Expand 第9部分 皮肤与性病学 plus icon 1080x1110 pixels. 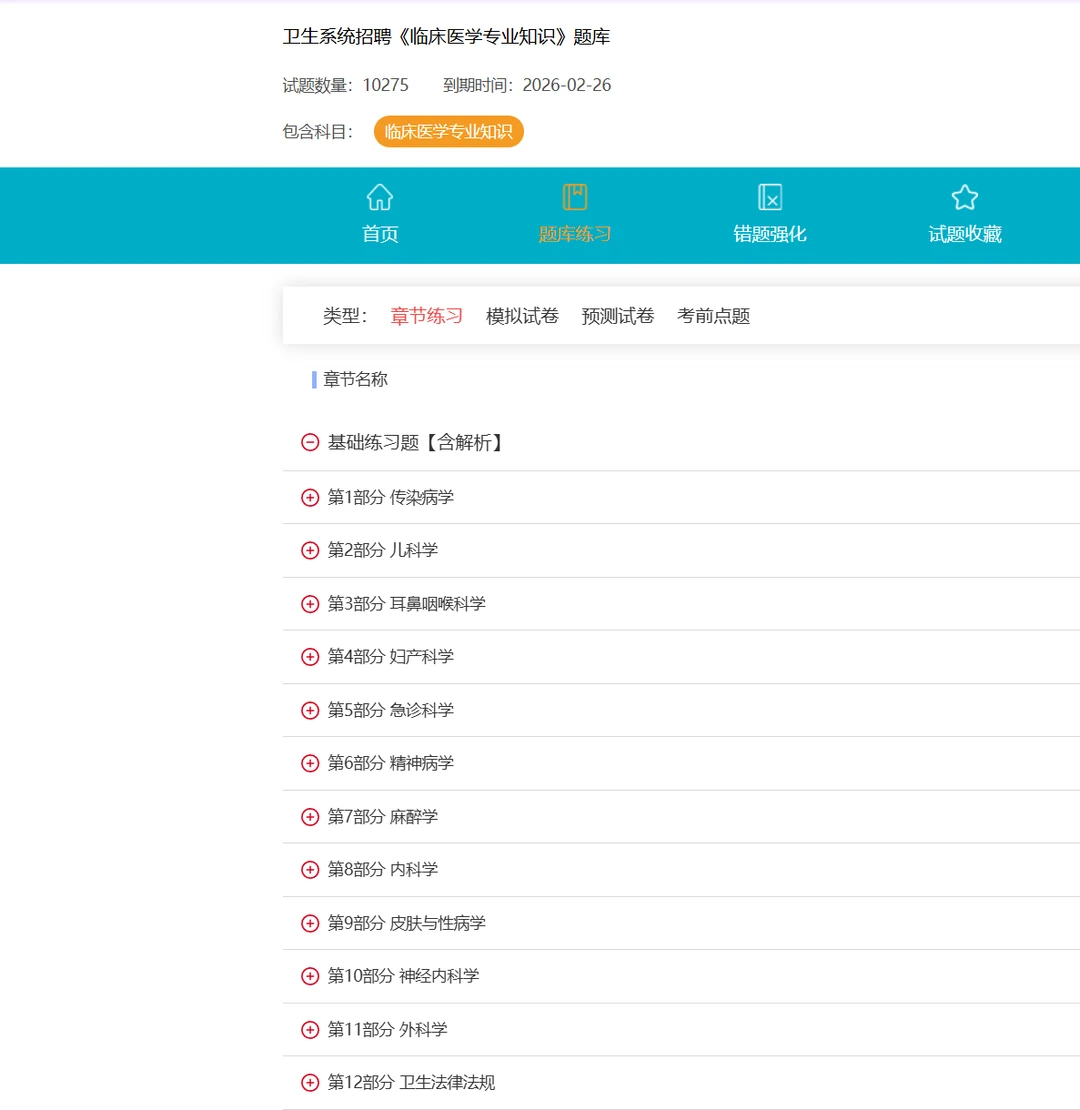[x=310, y=923]
